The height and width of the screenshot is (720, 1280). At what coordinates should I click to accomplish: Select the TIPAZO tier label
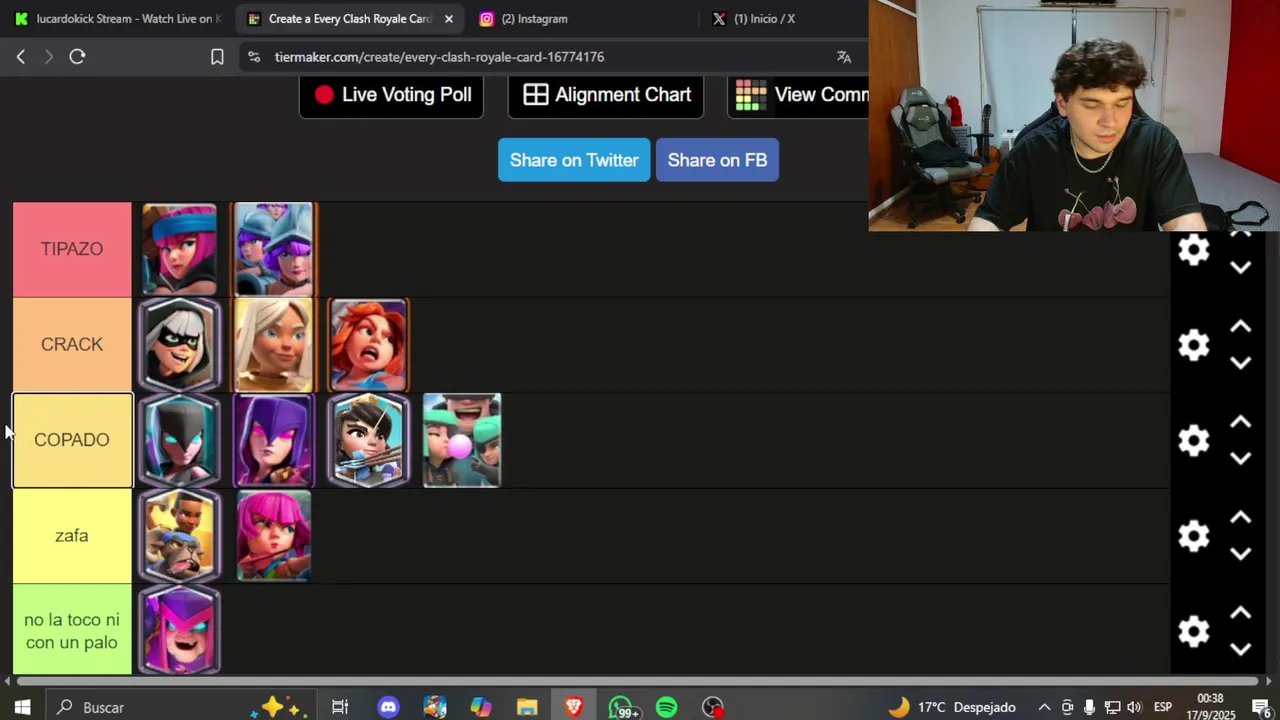point(72,249)
